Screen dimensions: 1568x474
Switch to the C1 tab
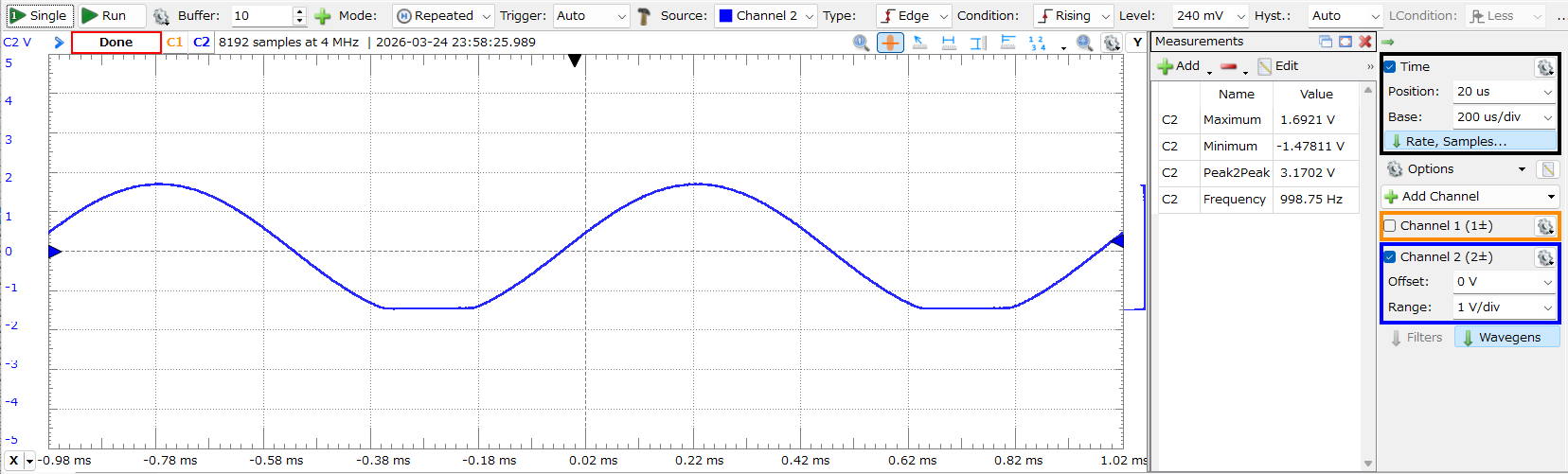point(174,43)
